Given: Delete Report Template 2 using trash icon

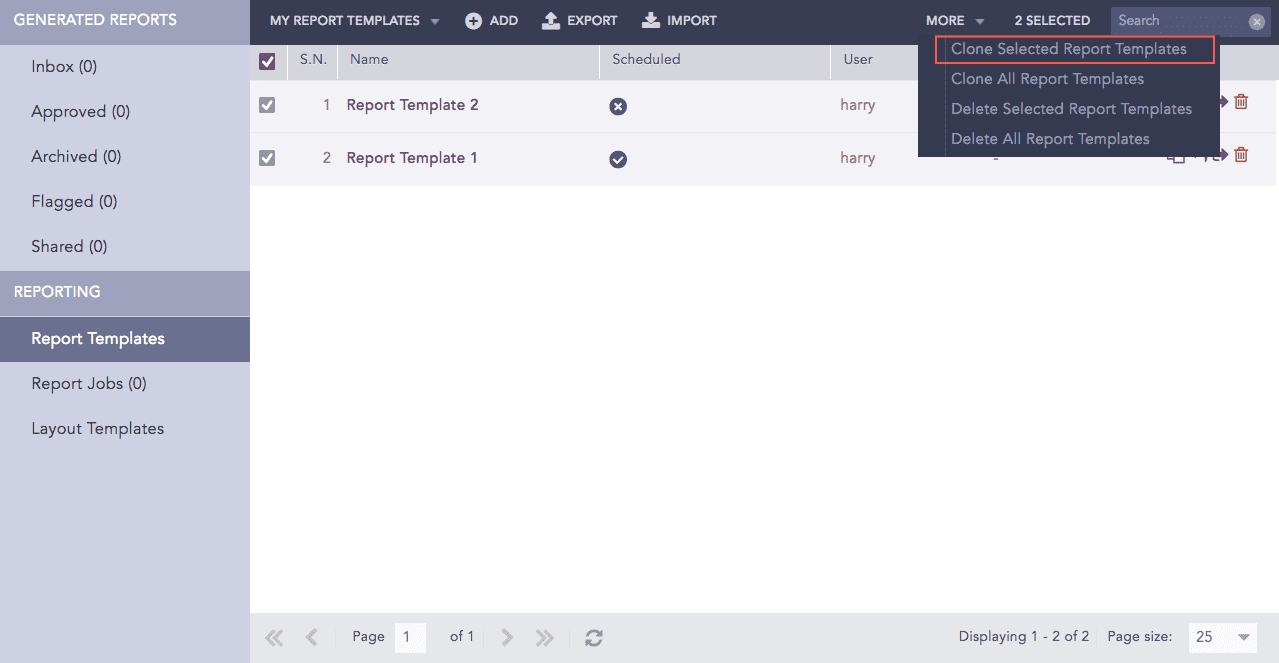Looking at the screenshot, I should (1241, 102).
